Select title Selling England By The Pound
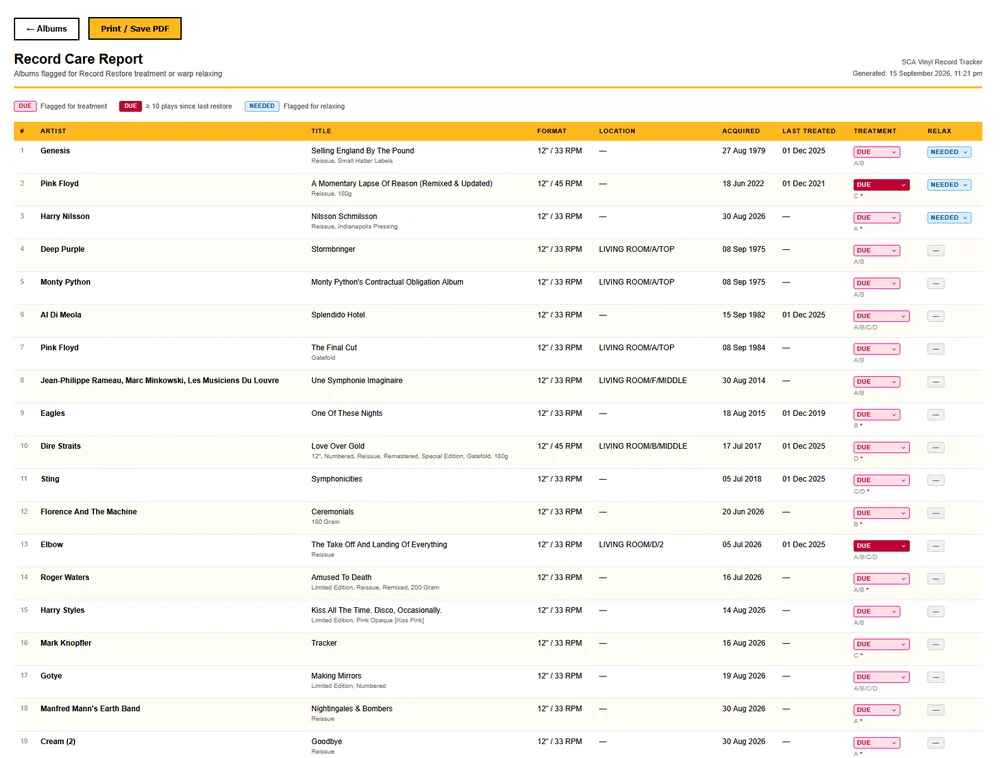Viewport: 1000px width, 758px height. coord(362,151)
